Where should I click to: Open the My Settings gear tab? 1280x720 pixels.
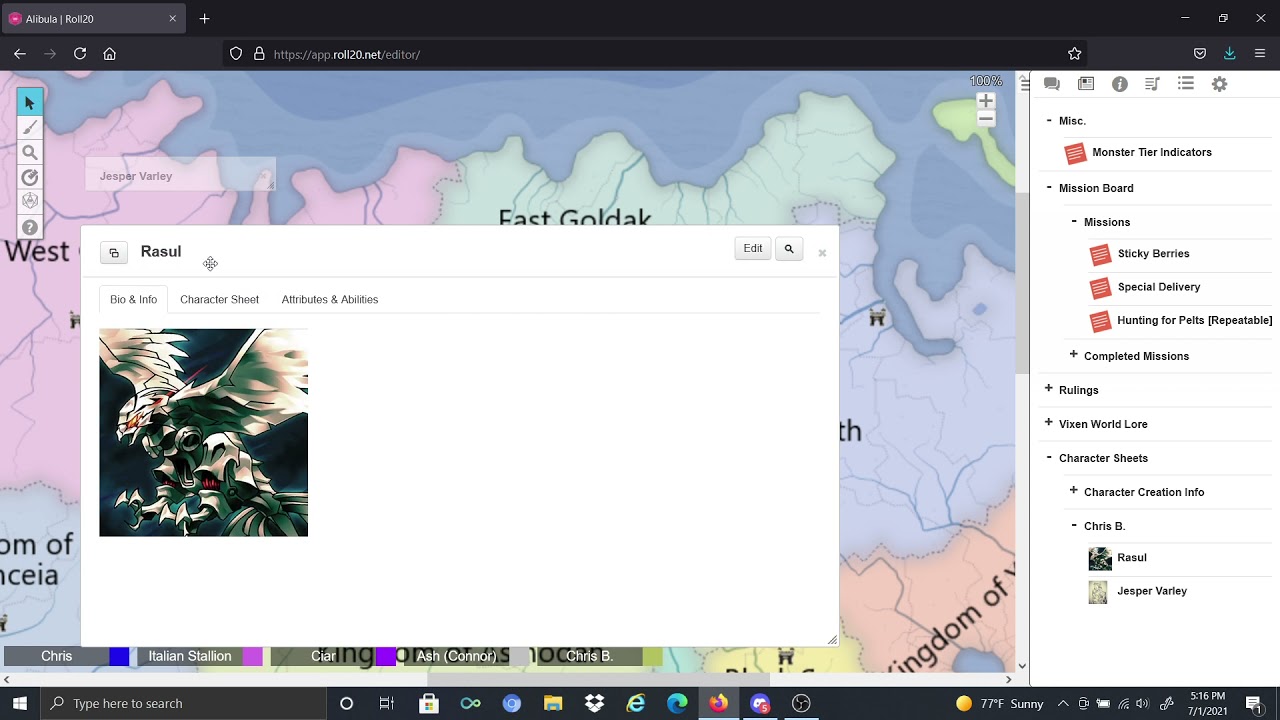(1220, 84)
